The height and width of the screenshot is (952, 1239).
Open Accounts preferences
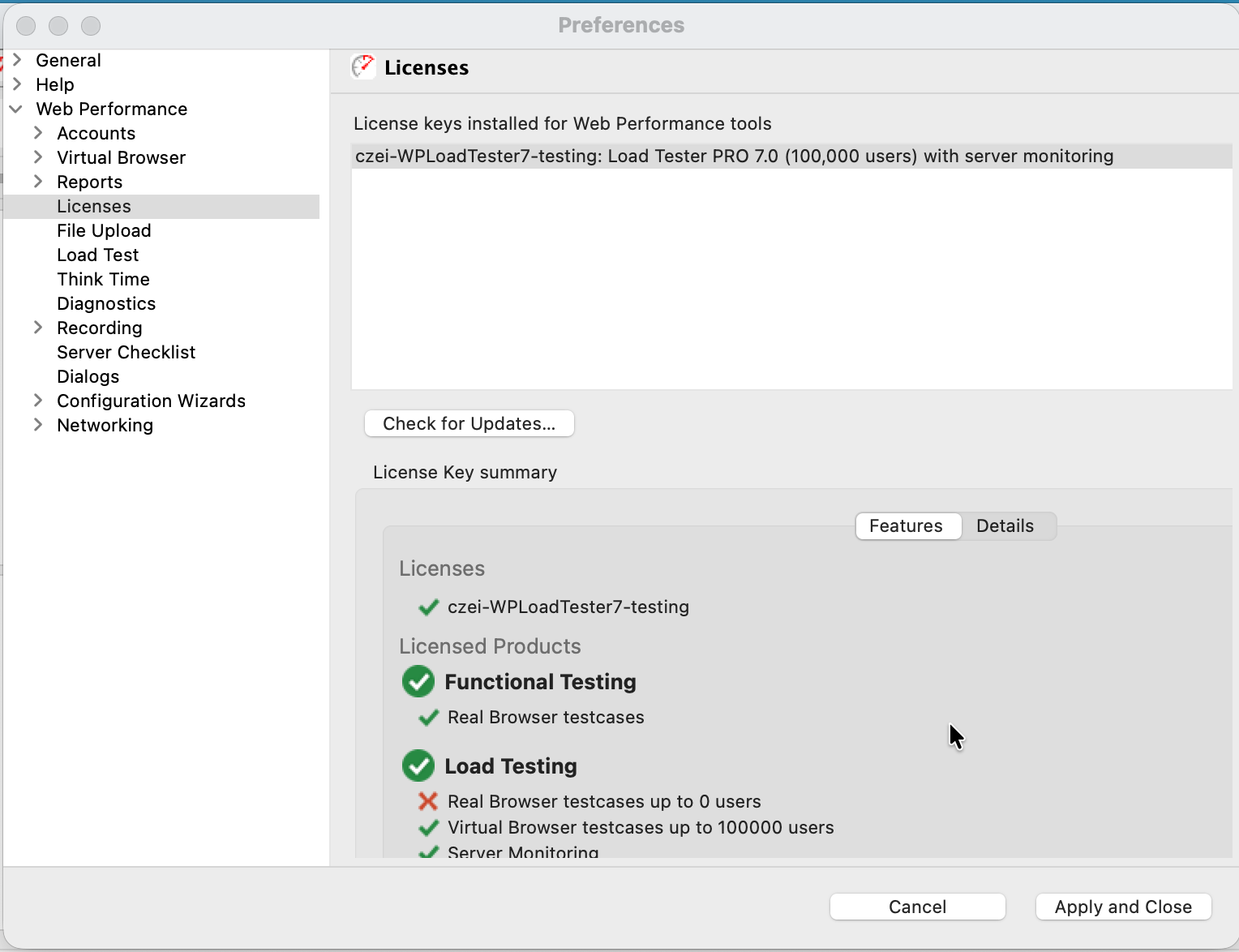96,133
